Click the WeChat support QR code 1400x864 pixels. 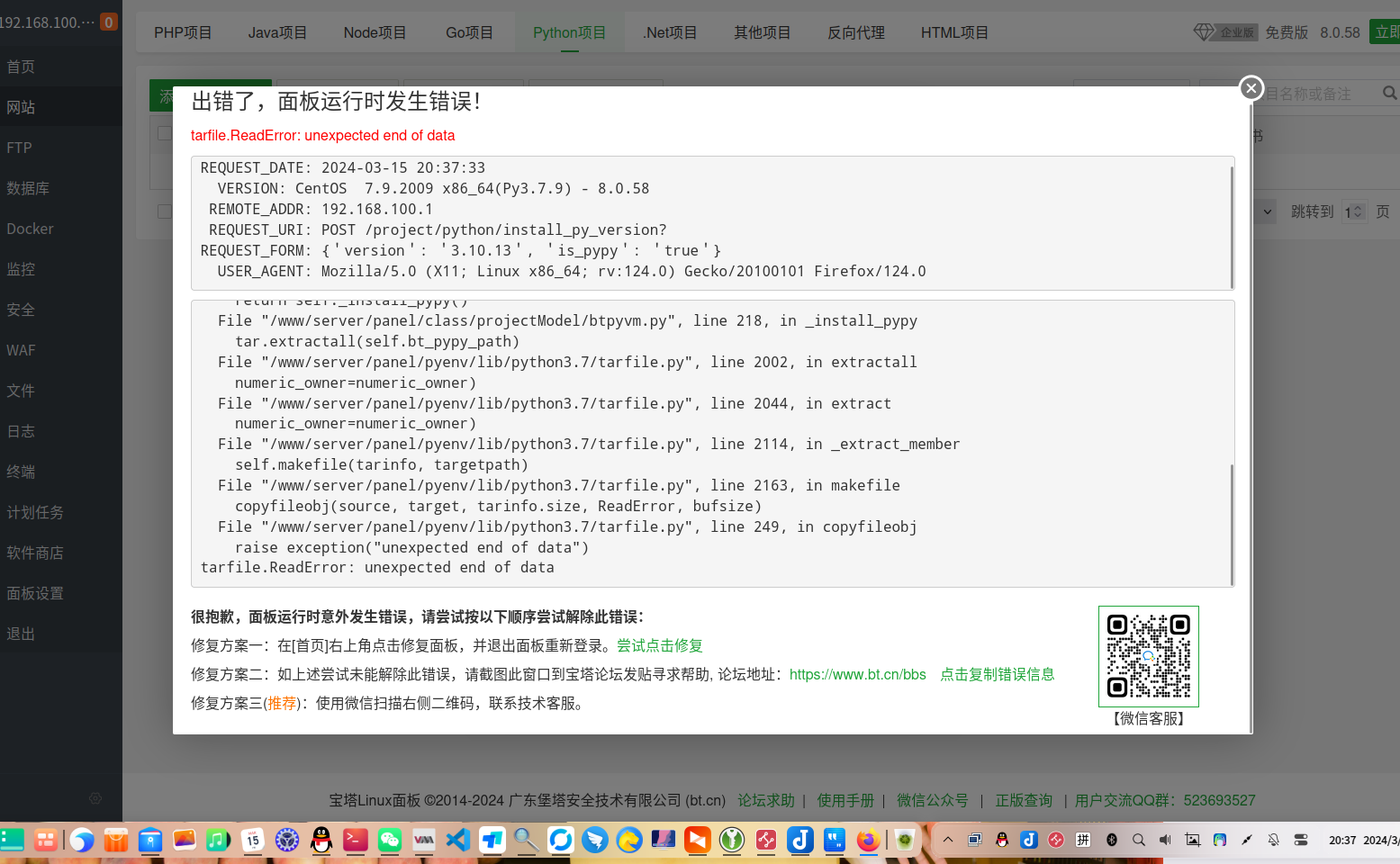(1148, 656)
